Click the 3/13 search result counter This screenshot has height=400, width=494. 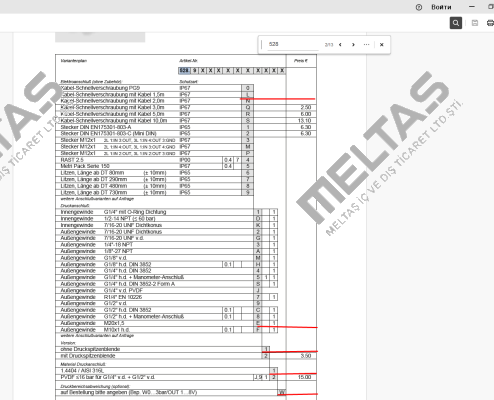click(x=329, y=45)
